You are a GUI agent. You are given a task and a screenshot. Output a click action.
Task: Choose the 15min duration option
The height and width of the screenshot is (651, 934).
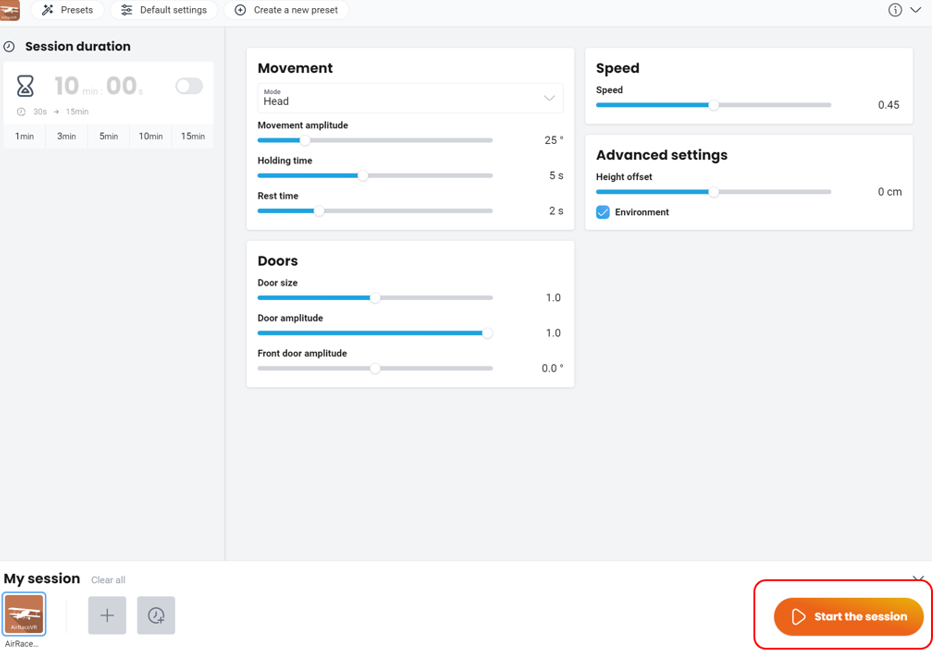tap(192, 136)
